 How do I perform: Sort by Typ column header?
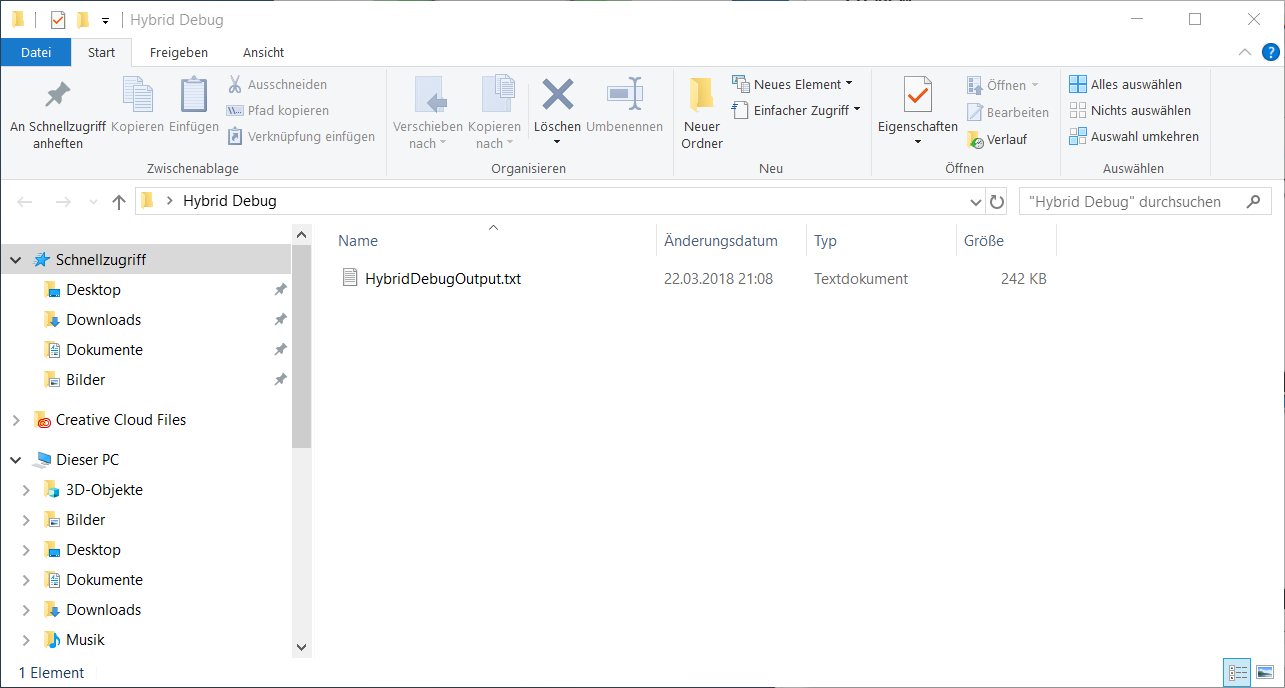point(881,240)
